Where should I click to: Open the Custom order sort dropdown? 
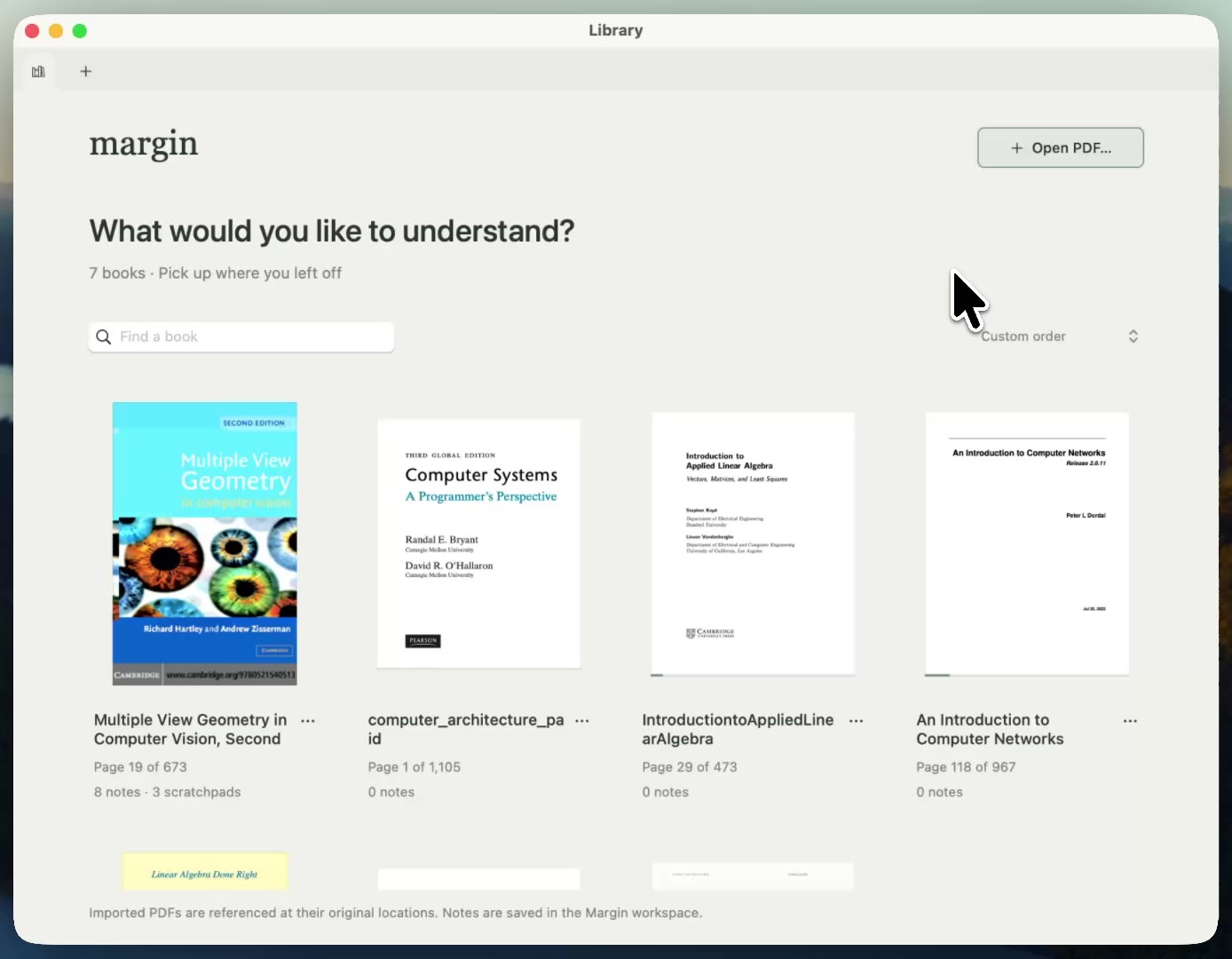click(x=1059, y=337)
